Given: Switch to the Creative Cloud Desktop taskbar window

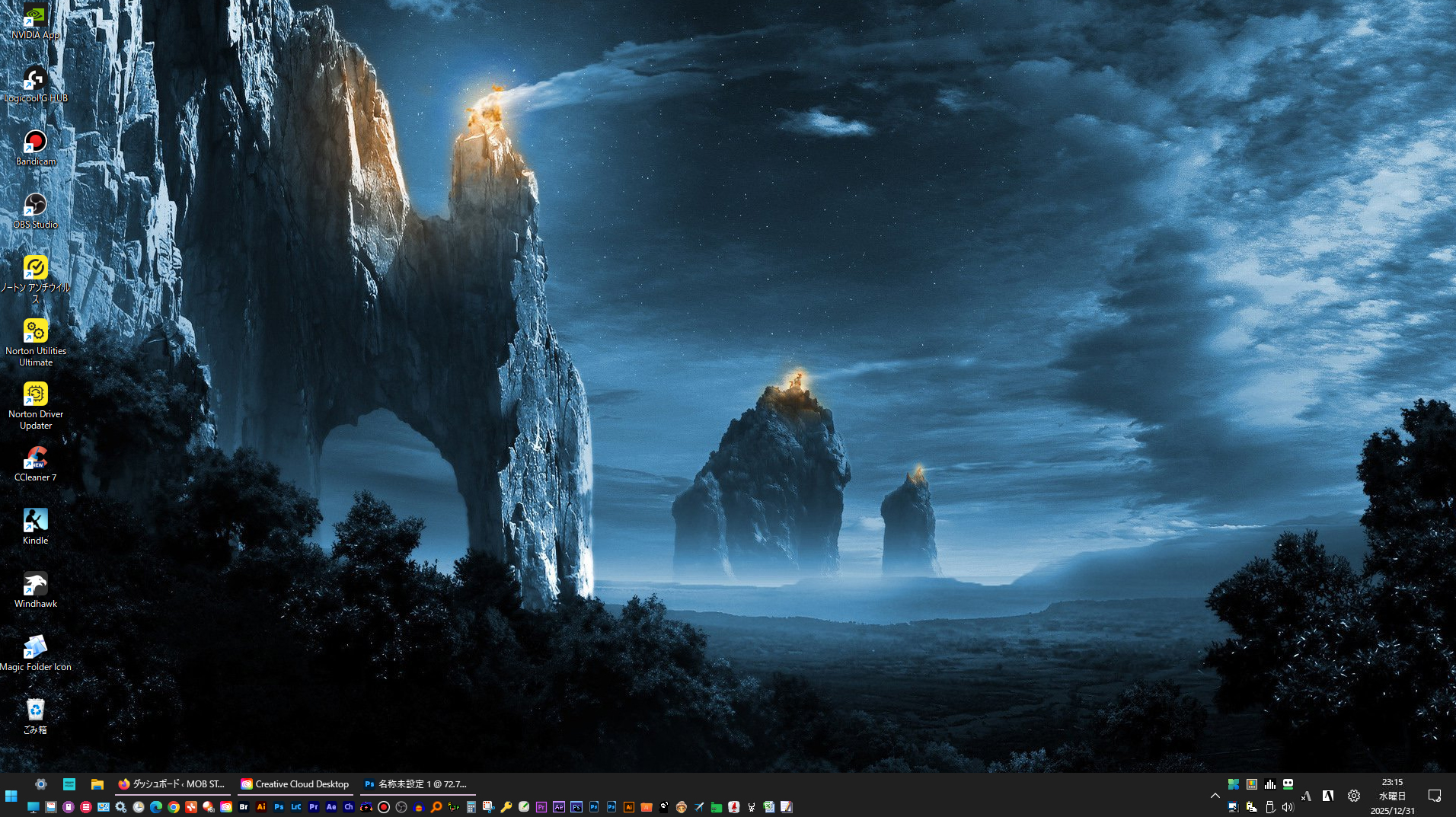Looking at the screenshot, I should click(295, 784).
